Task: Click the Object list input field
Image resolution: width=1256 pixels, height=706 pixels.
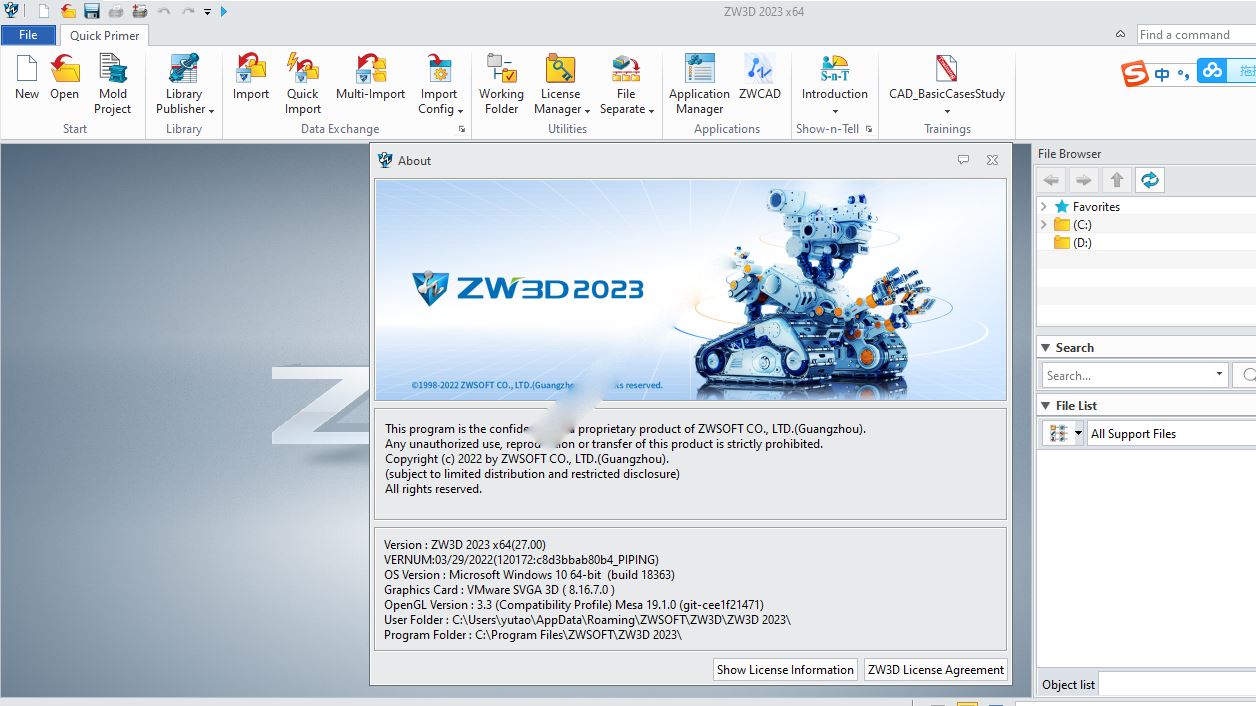Action: (x=1177, y=685)
